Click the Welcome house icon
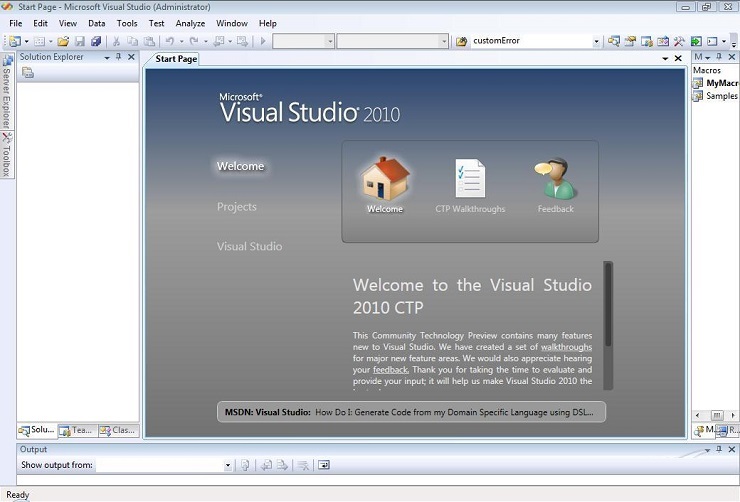The height and width of the screenshot is (502, 740). click(x=385, y=178)
